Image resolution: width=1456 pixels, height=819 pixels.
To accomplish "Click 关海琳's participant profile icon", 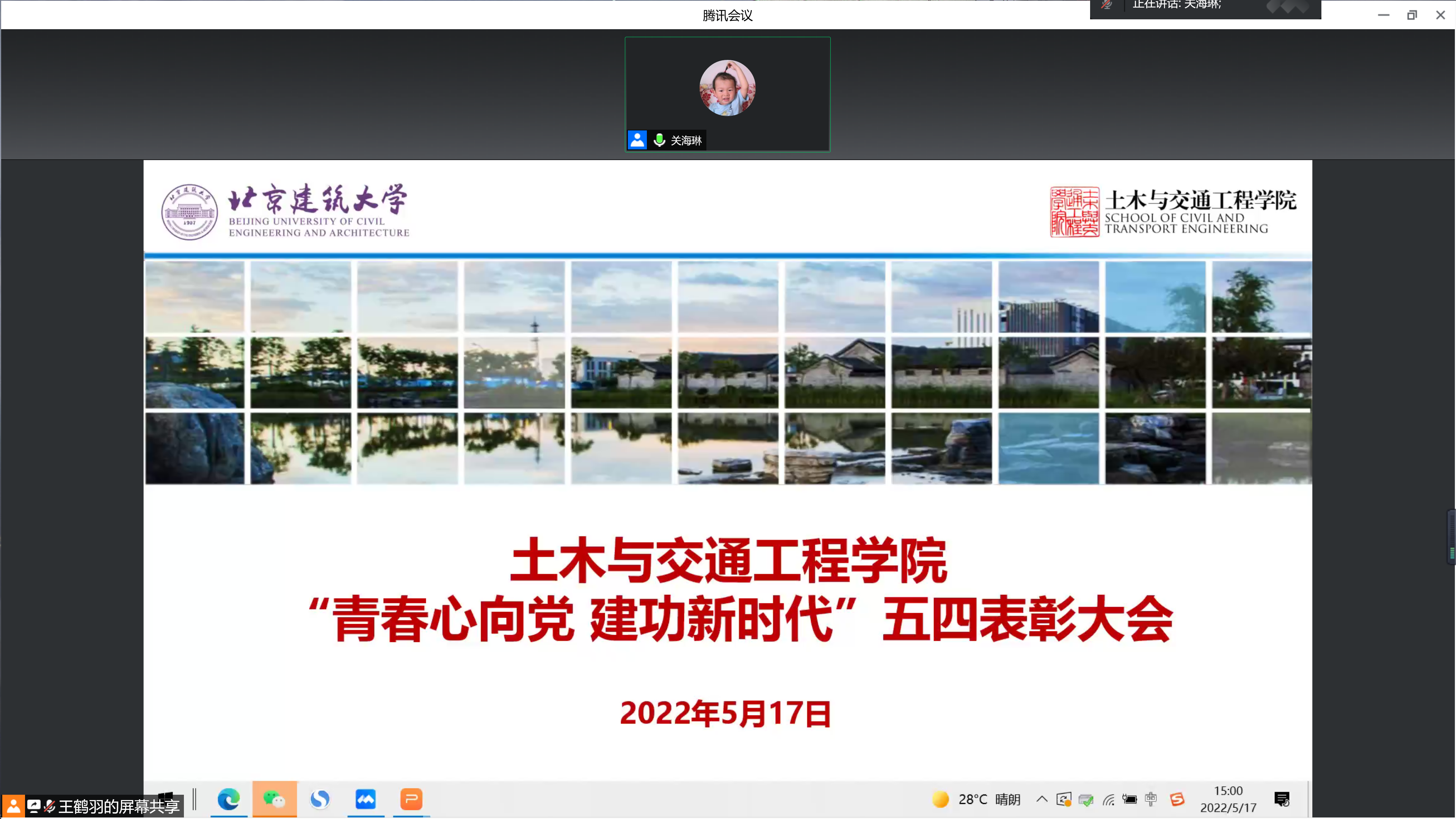I will 637,140.
